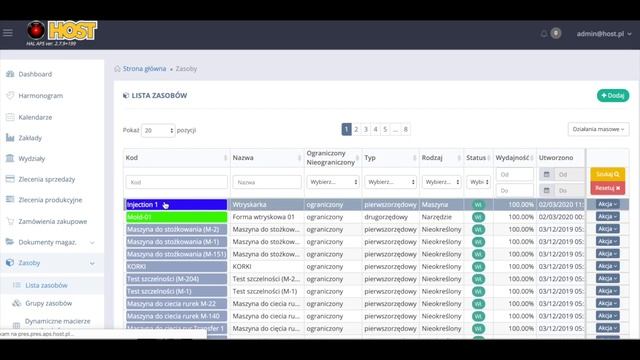The width and height of the screenshot is (640, 360).
Task: Click the calendar icon beside the Do date field
Action: click(x=547, y=190)
